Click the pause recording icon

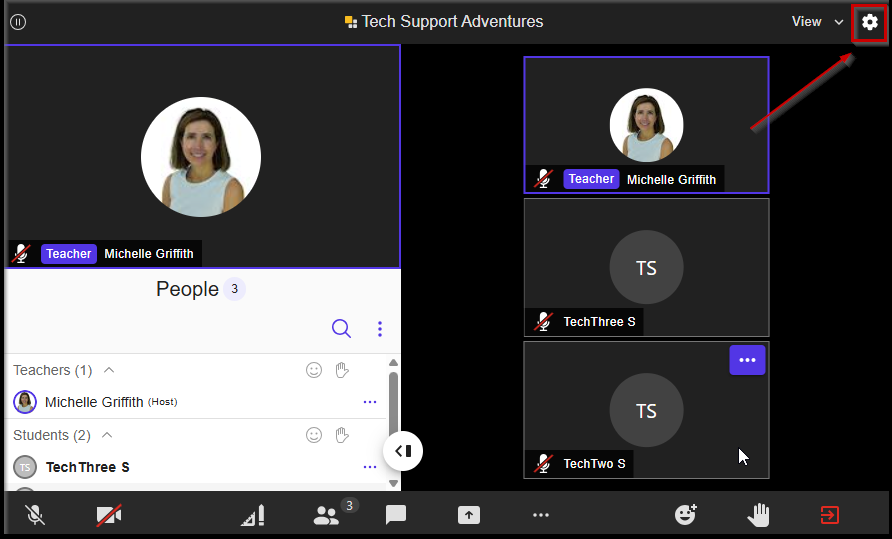click(18, 22)
